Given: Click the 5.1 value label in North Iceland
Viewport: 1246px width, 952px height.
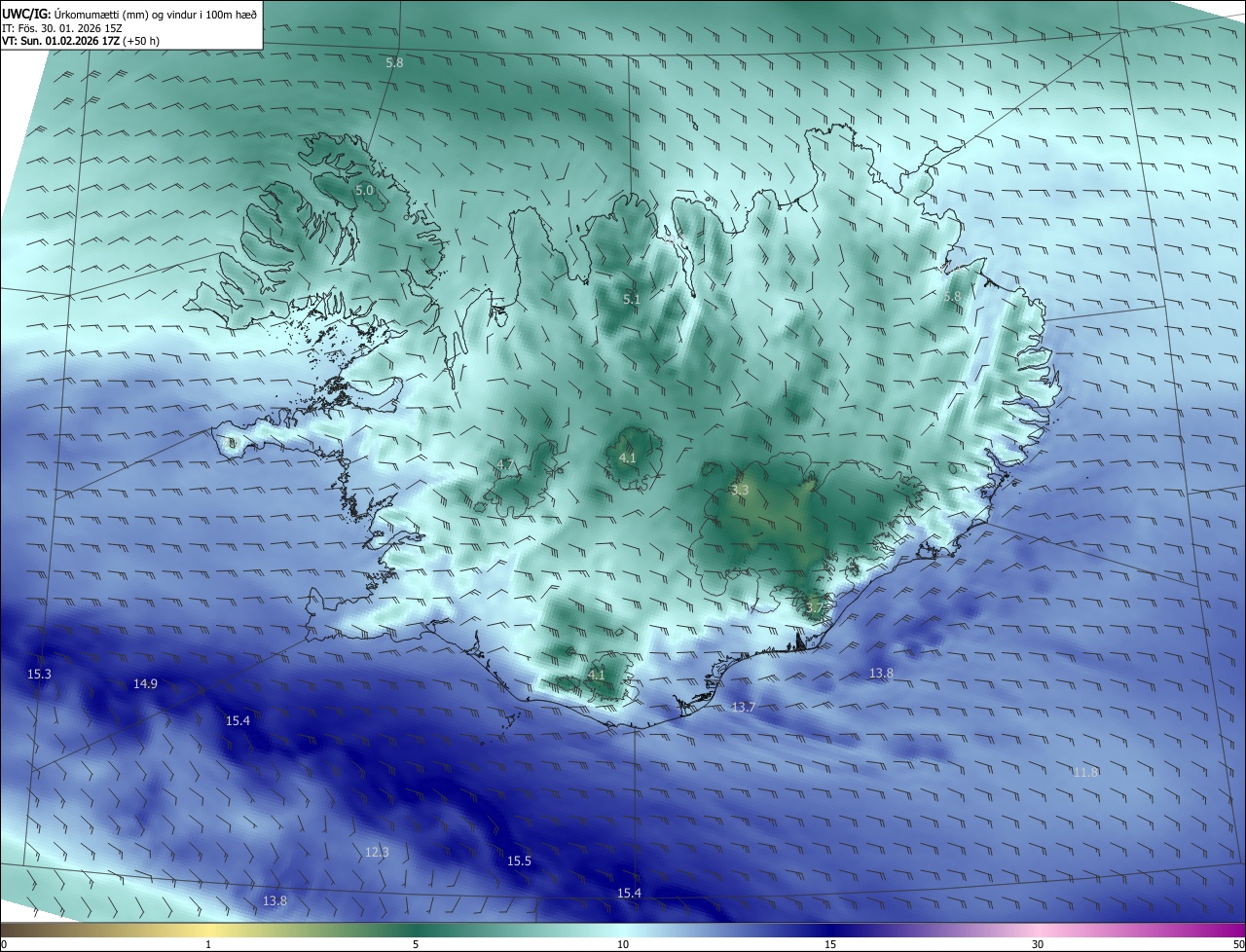Looking at the screenshot, I should (631, 299).
